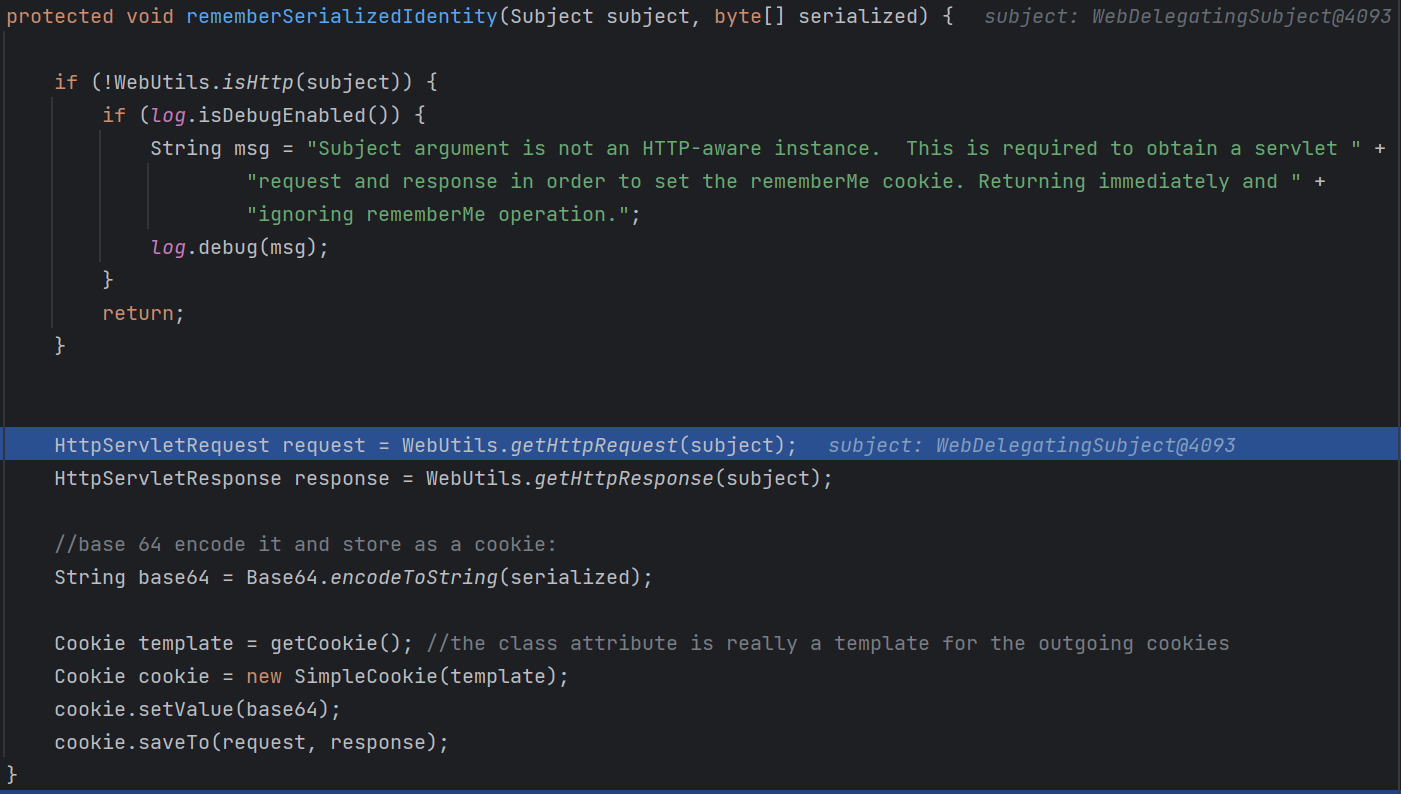The width and height of the screenshot is (1401, 794).
Task: Click the isHttp method call
Action: [259, 82]
